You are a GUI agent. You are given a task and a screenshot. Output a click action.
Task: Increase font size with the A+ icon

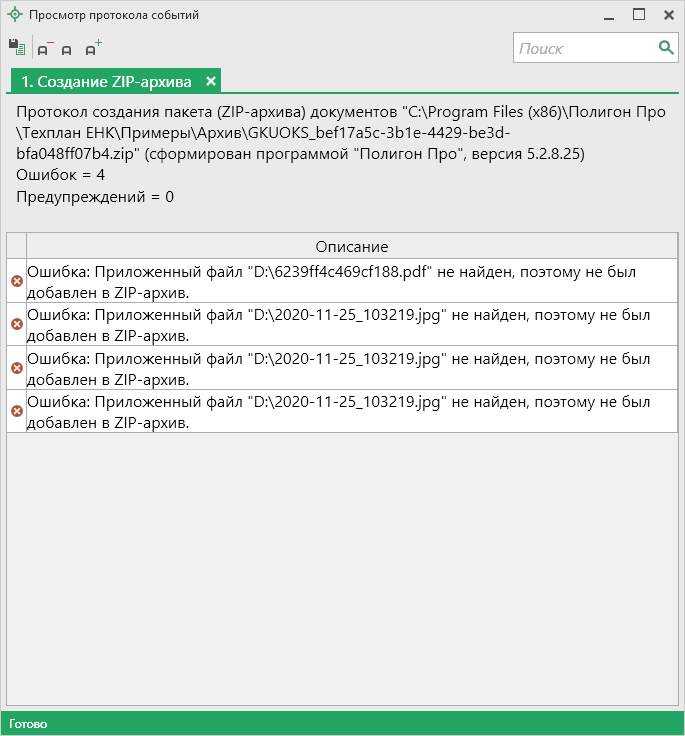(92, 48)
